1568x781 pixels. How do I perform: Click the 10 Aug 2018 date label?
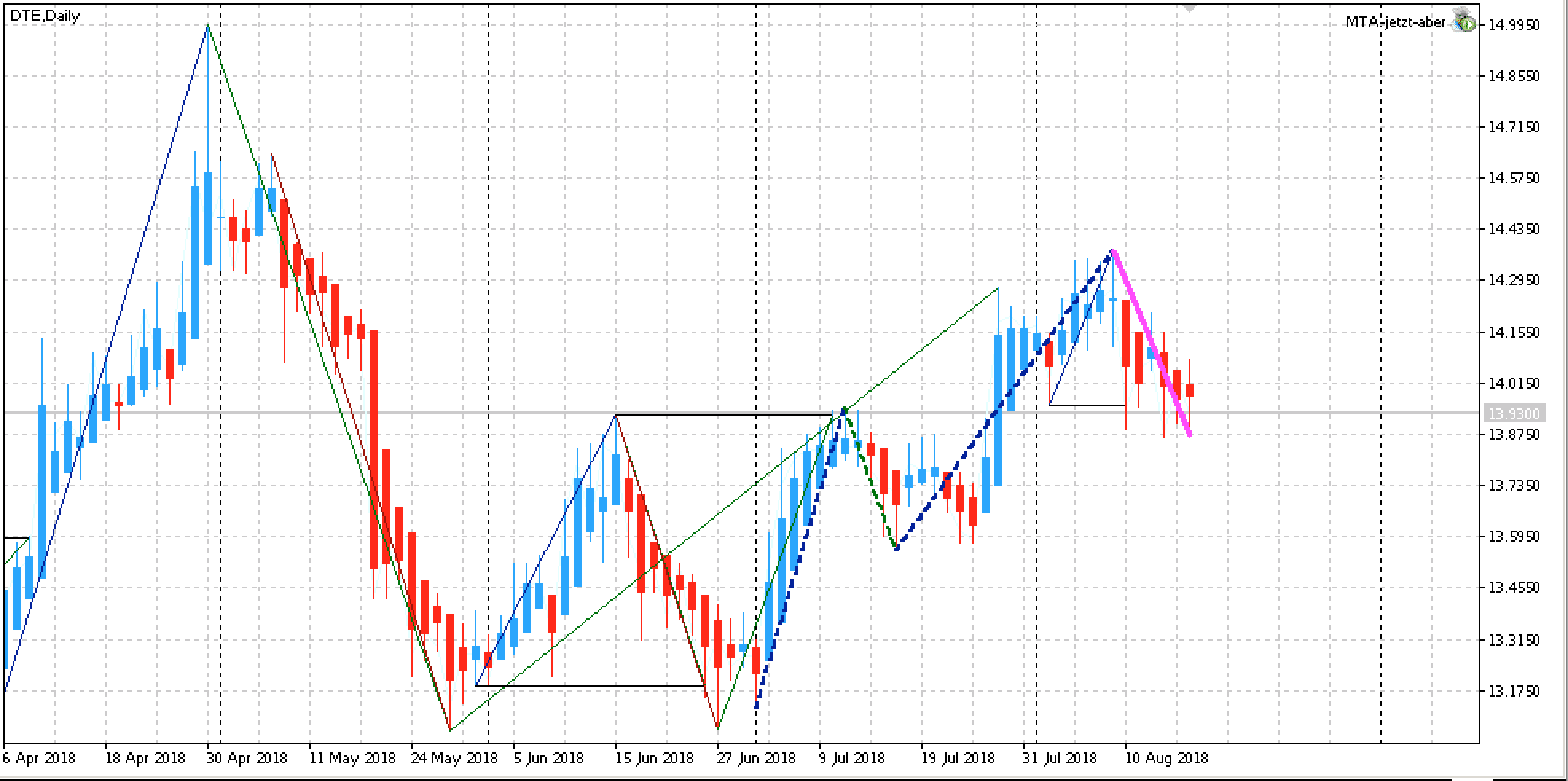point(1166,758)
